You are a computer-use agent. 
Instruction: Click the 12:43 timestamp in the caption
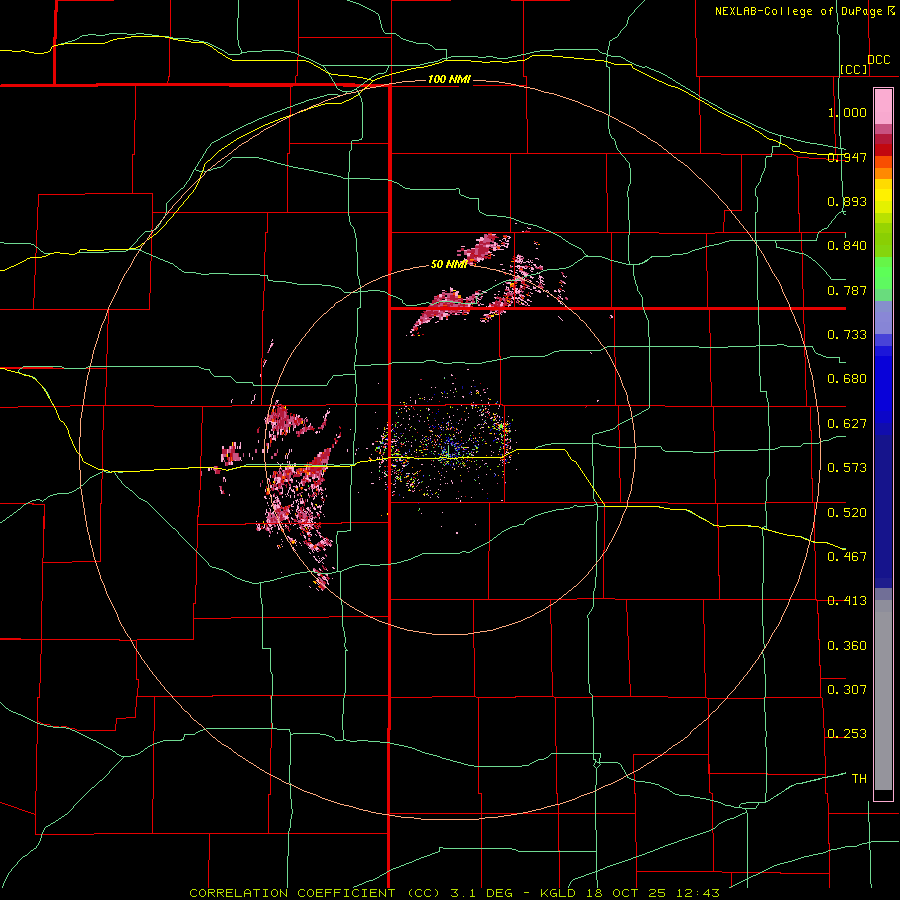pos(697,893)
